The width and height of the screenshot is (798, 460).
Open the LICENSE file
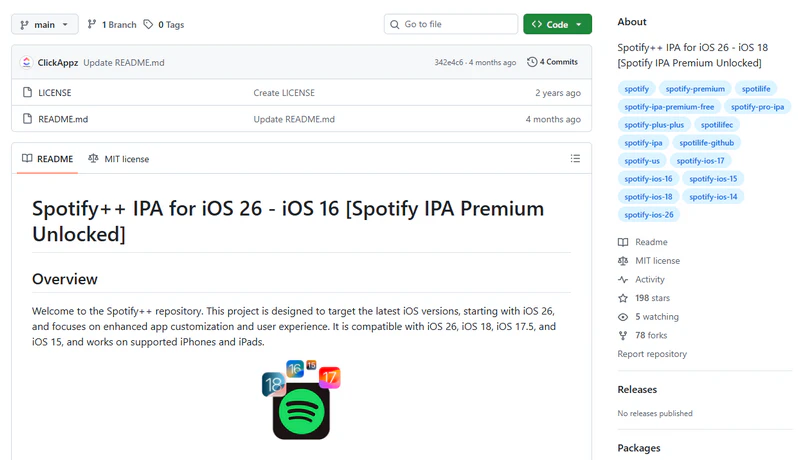pos(54,93)
